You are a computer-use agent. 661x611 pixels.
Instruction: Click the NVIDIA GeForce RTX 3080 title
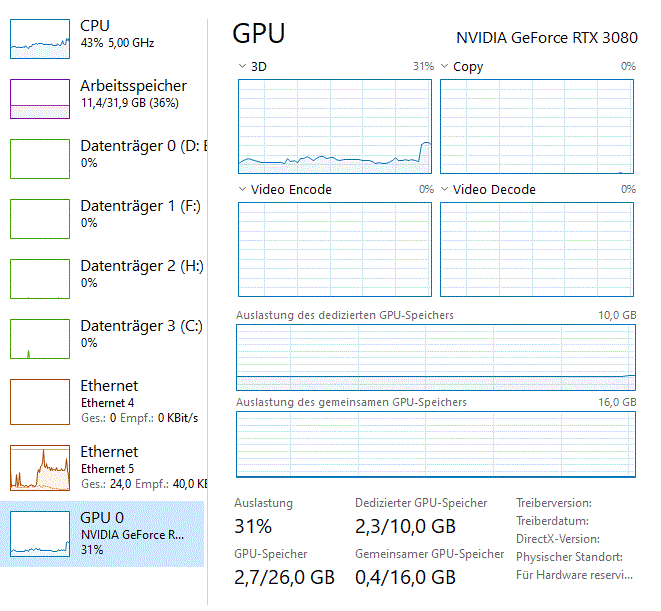(546, 38)
